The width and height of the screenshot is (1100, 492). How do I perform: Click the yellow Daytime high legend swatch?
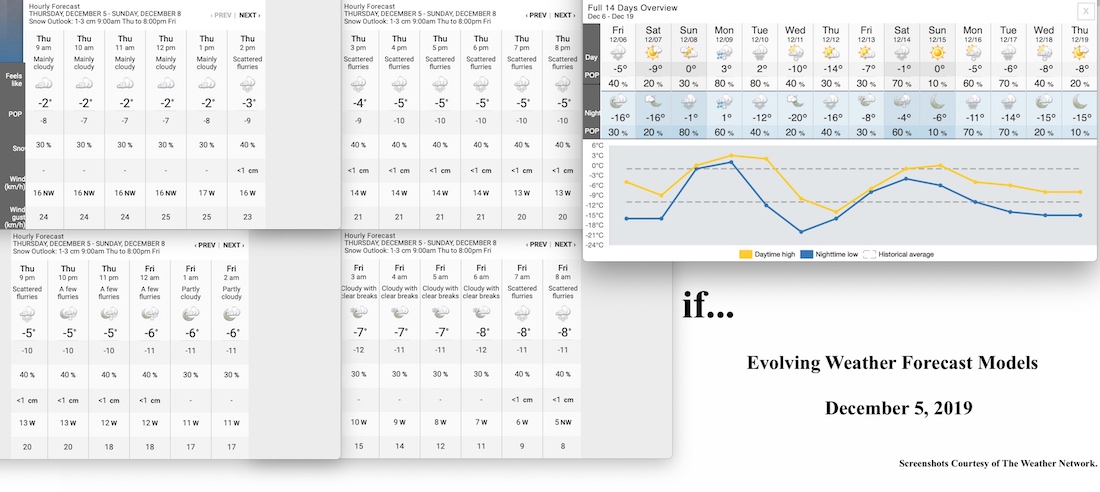pyautogui.click(x=745, y=254)
